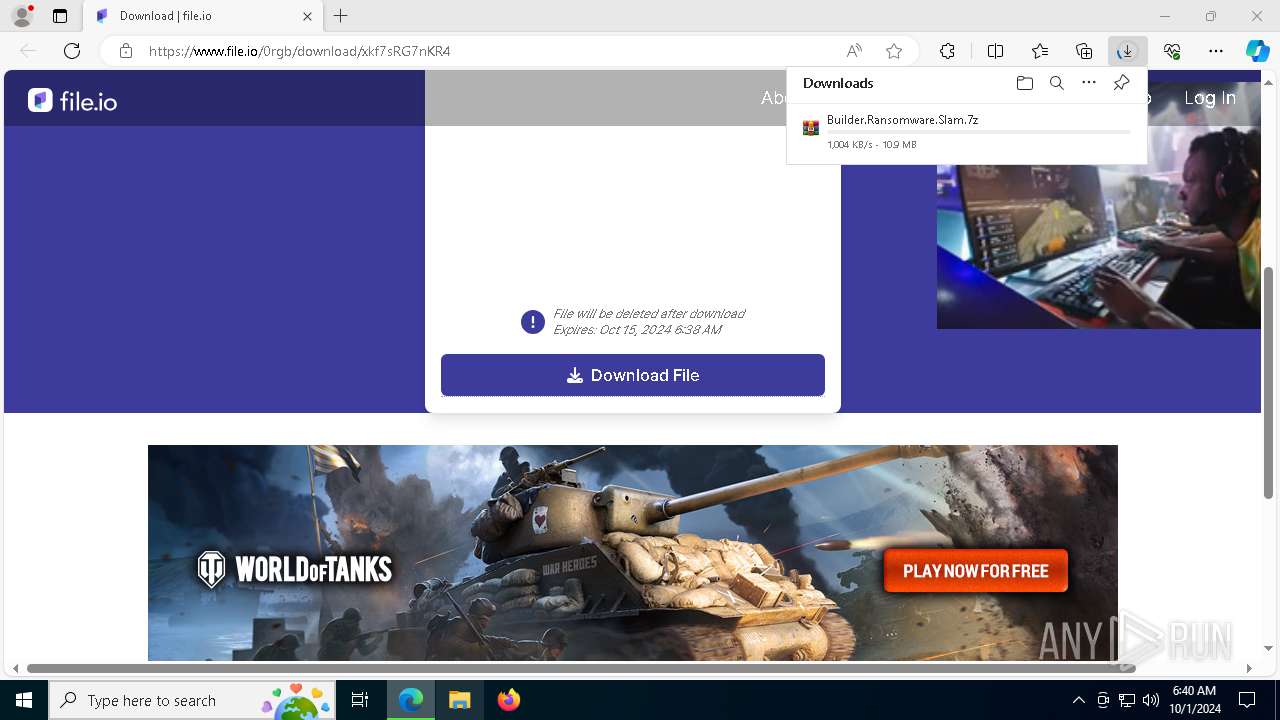Screen dimensions: 1280x720
Task: Click the file.io logo
Action: [72, 100]
